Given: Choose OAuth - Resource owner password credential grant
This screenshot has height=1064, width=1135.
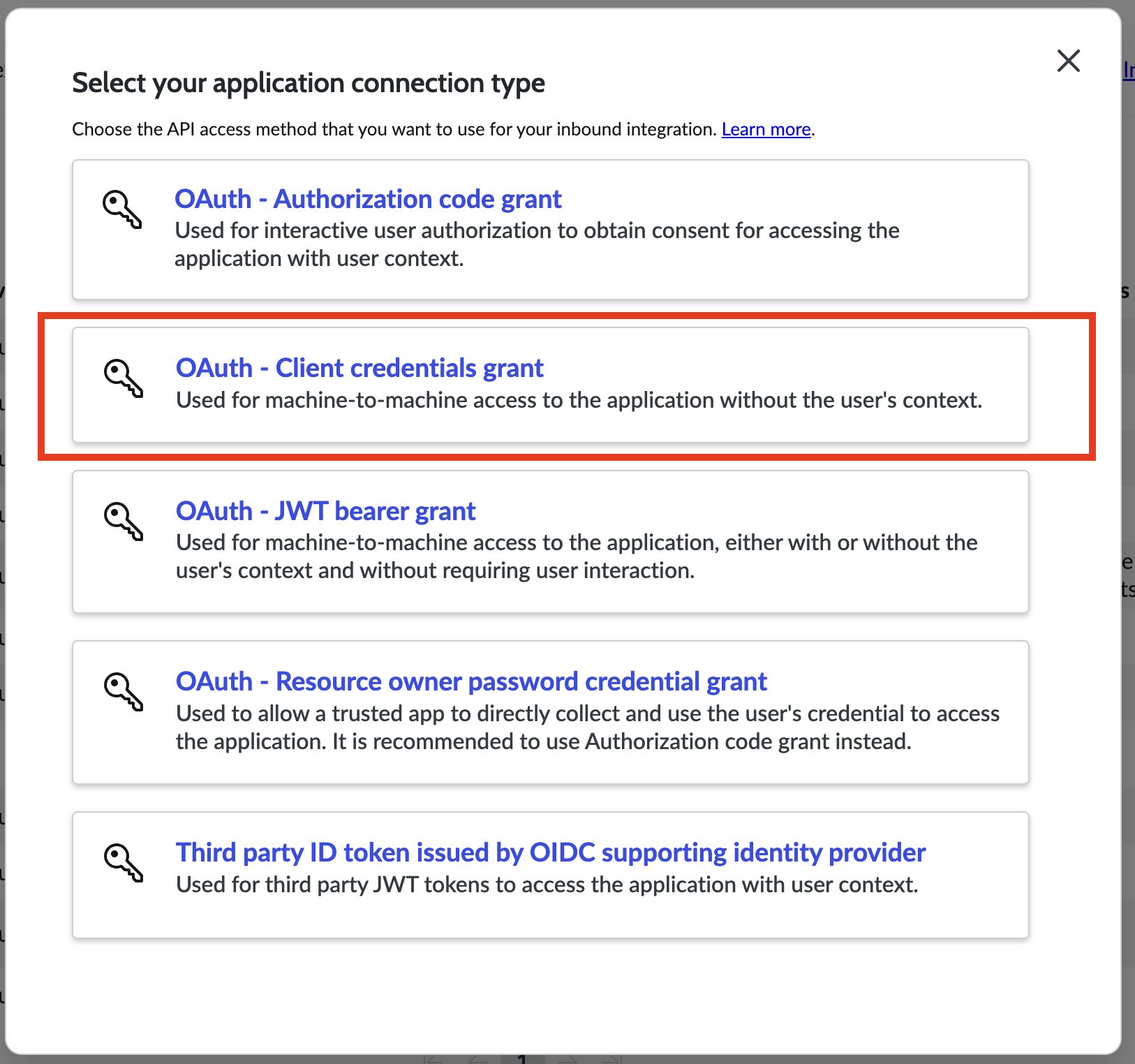Looking at the screenshot, I should click(x=471, y=681).
